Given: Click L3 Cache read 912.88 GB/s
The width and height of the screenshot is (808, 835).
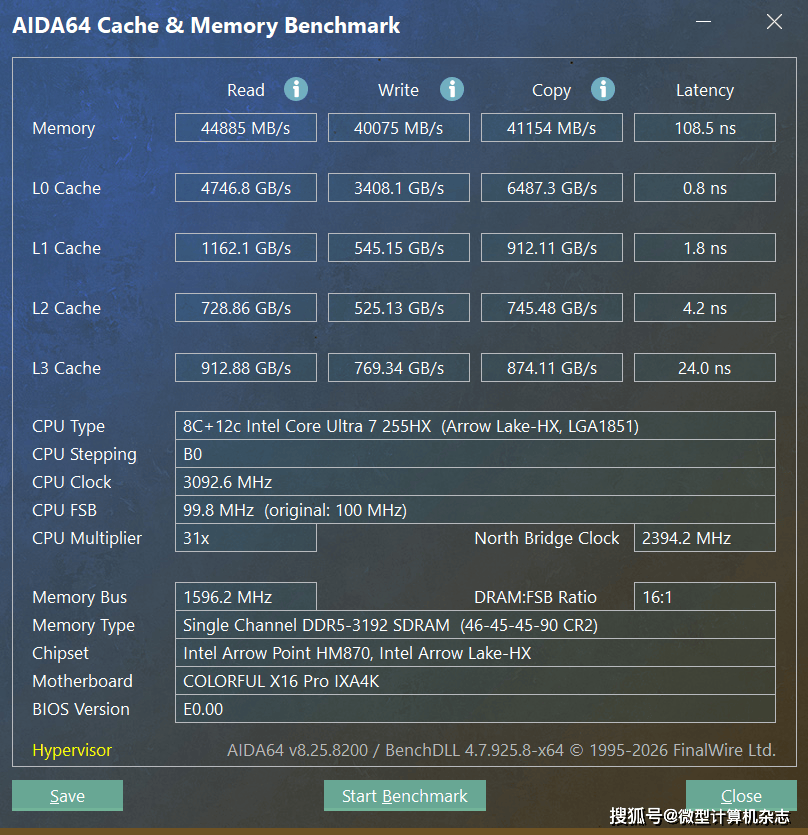Looking at the screenshot, I should coord(246,368).
